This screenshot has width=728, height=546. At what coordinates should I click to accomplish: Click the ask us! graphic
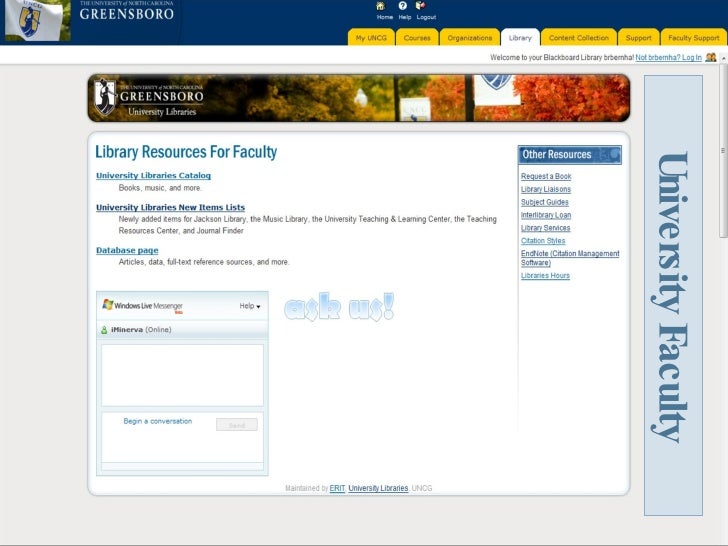tap(339, 307)
